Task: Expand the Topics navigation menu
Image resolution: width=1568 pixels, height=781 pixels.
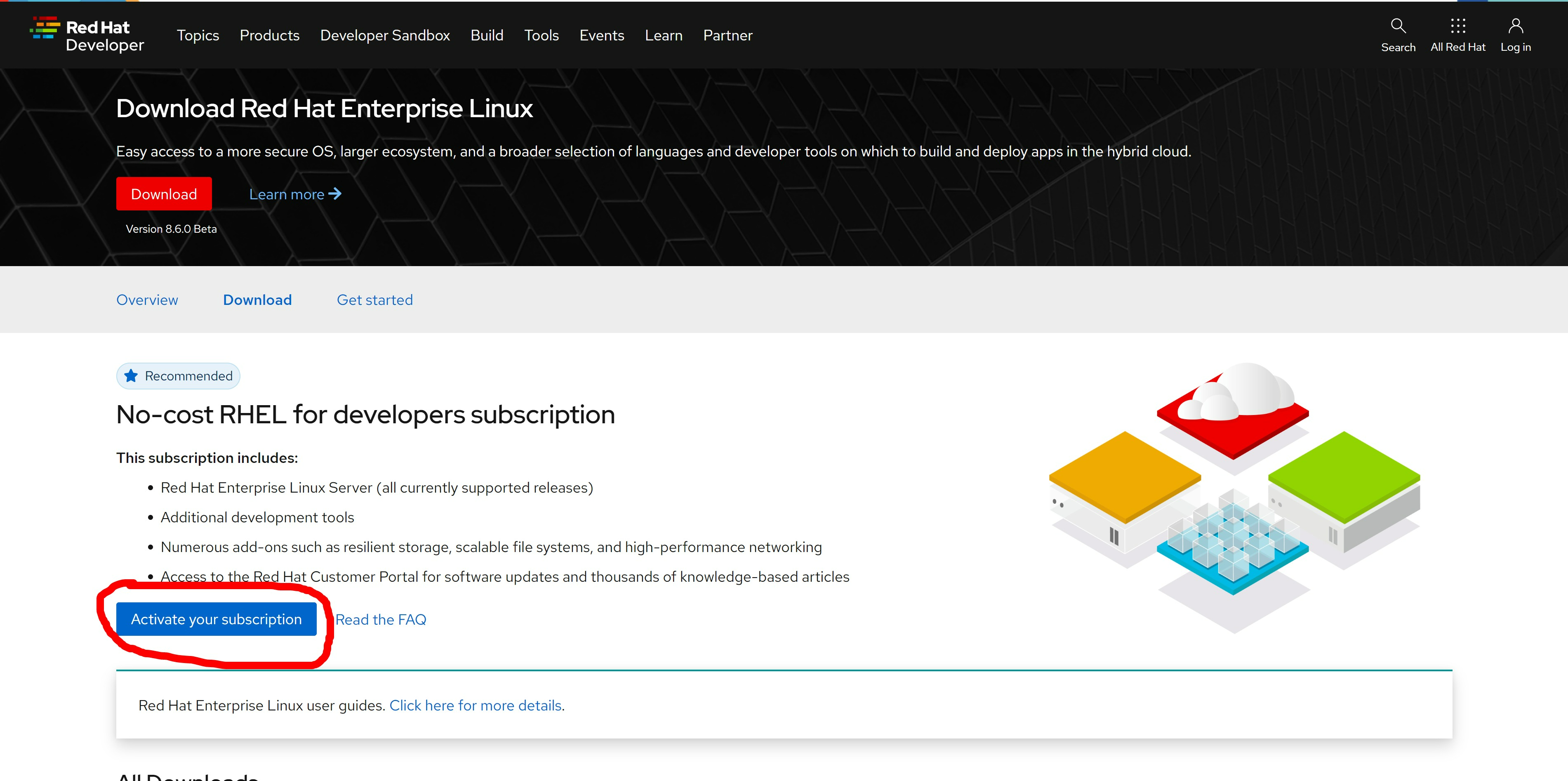Action: 198,35
